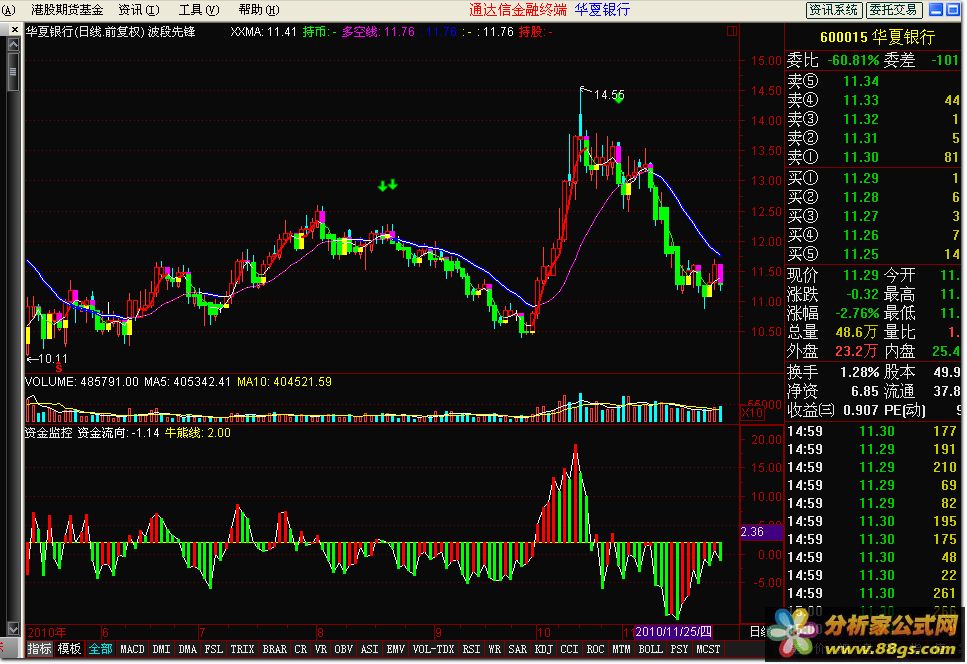967x664 pixels.
Task: Select the FSL indicator tab
Action: (213, 649)
